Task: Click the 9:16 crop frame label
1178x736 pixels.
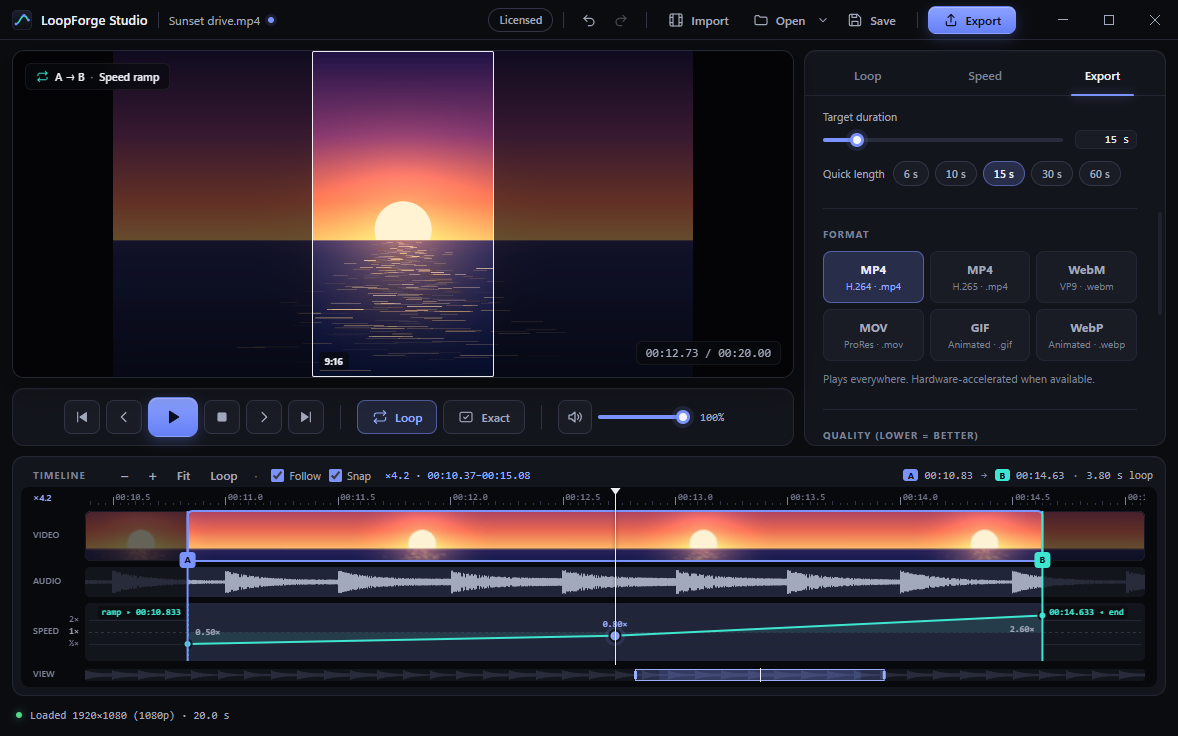Action: click(x=334, y=361)
